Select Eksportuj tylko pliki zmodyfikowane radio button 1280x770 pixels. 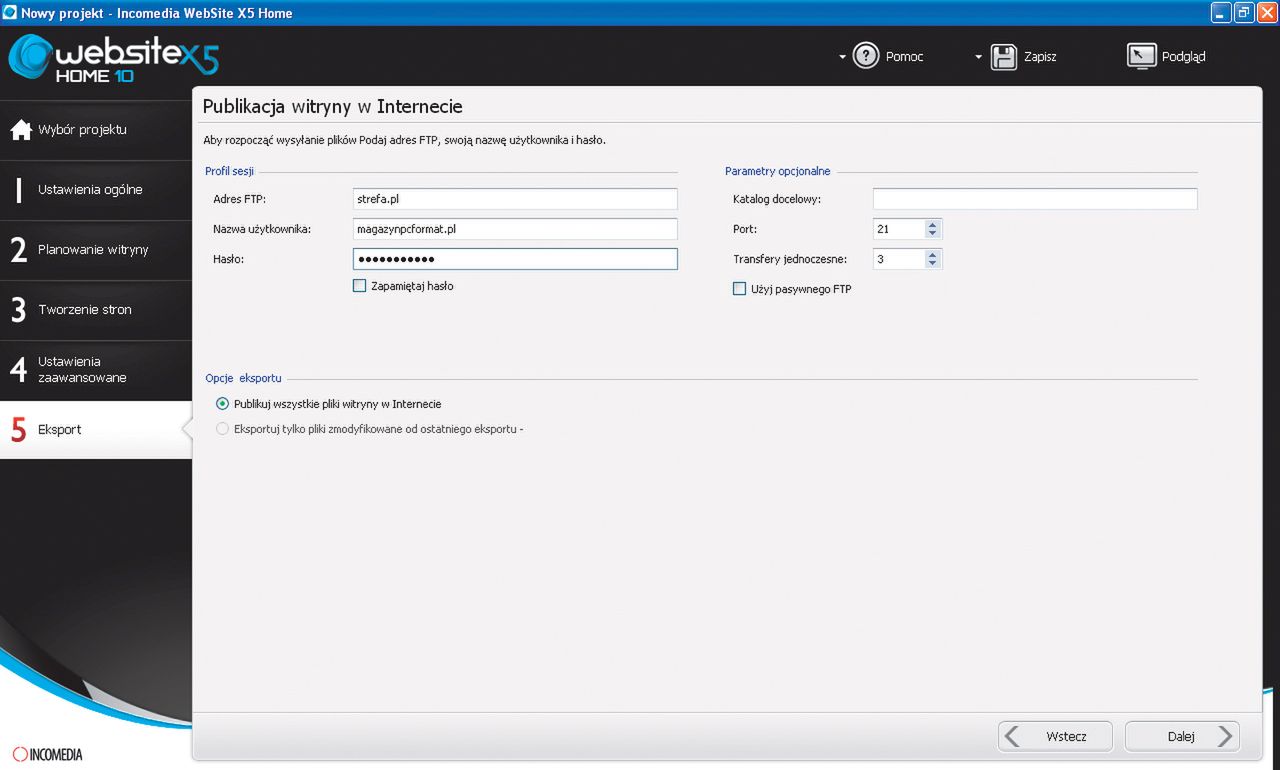(222, 429)
